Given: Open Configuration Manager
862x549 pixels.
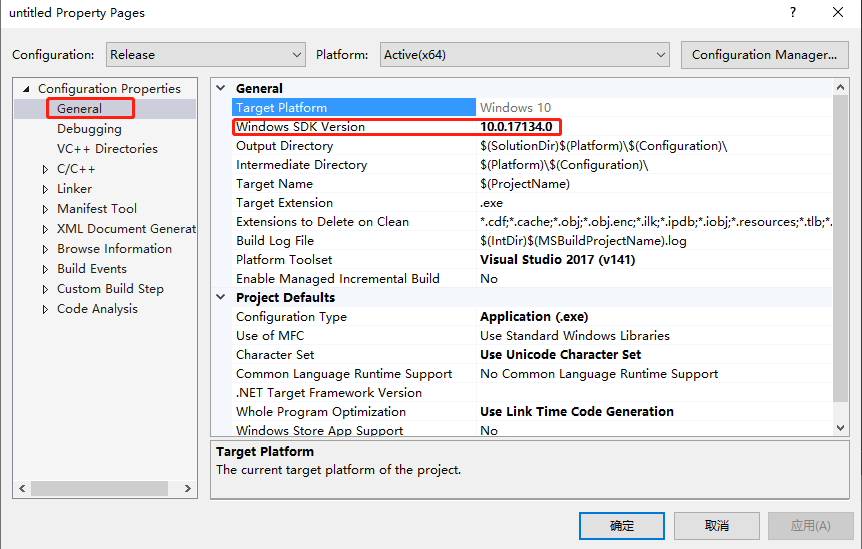Looking at the screenshot, I should pos(764,55).
